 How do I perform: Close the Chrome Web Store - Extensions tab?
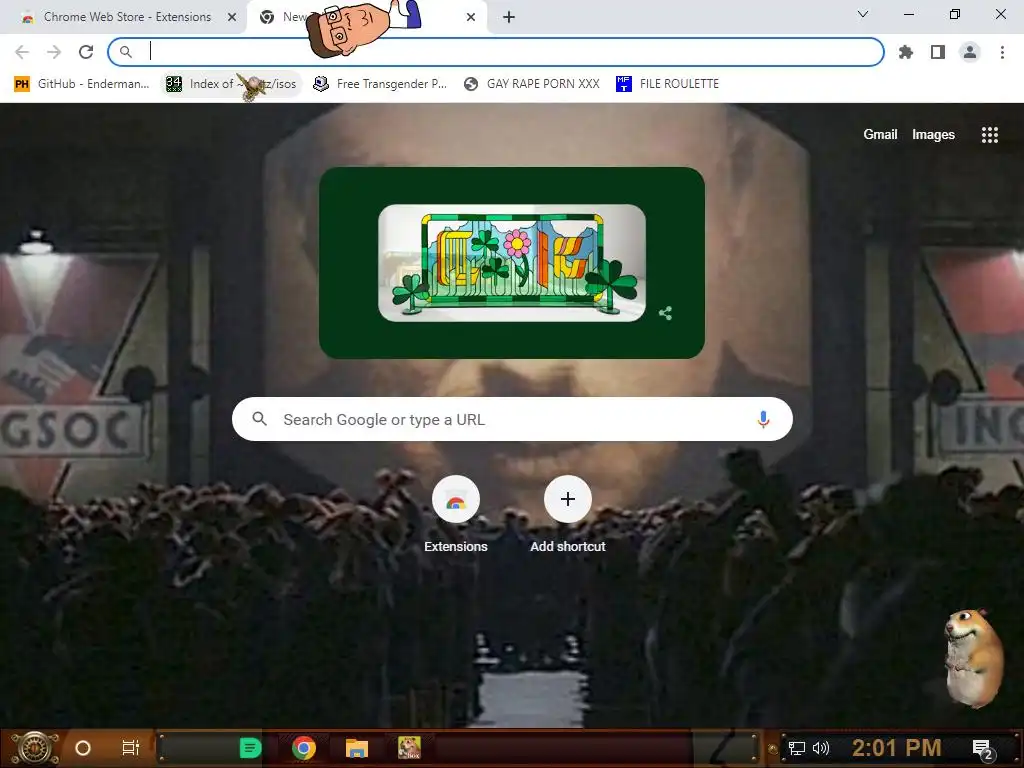point(232,17)
